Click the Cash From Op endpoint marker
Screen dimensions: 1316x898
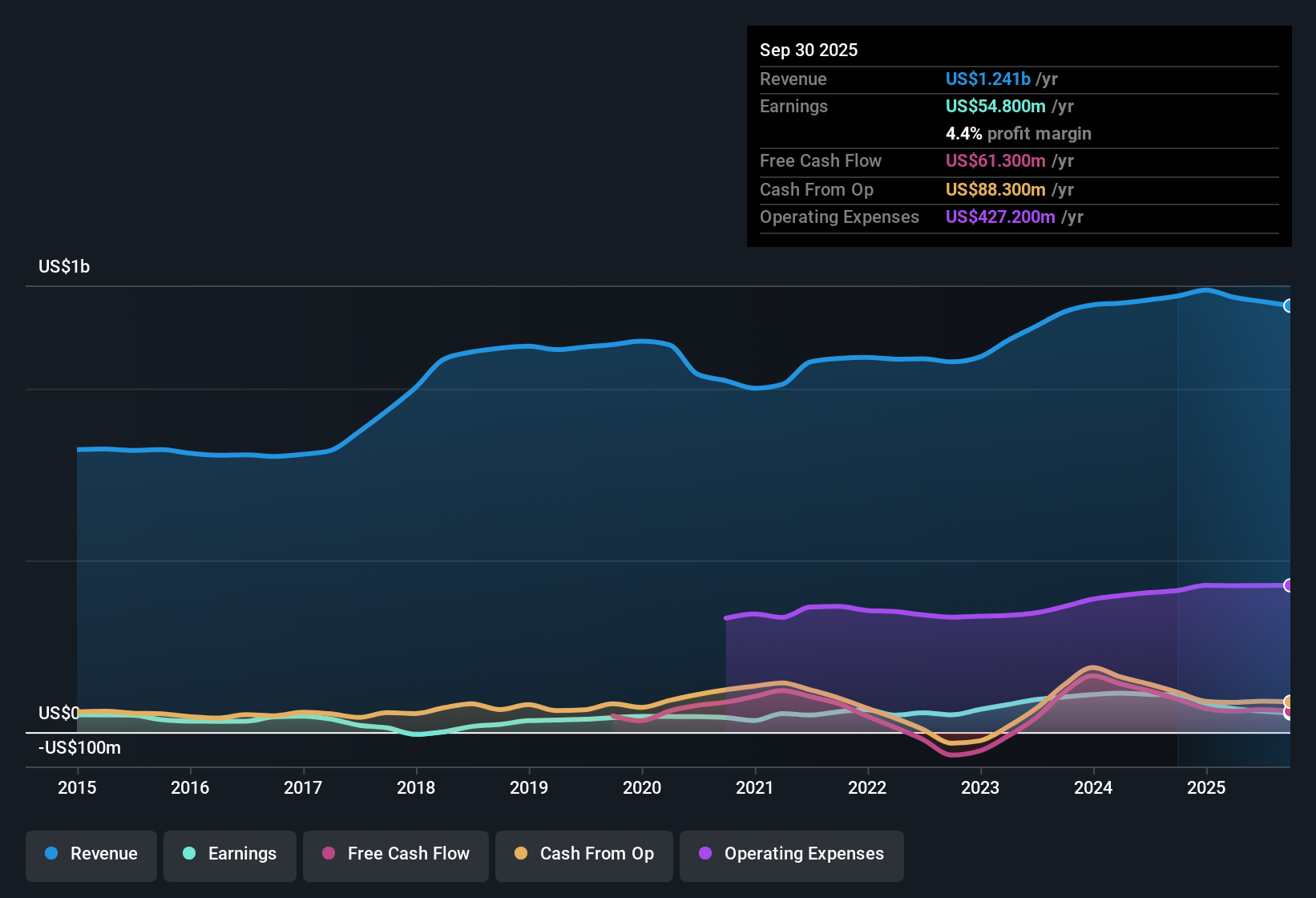1287,702
